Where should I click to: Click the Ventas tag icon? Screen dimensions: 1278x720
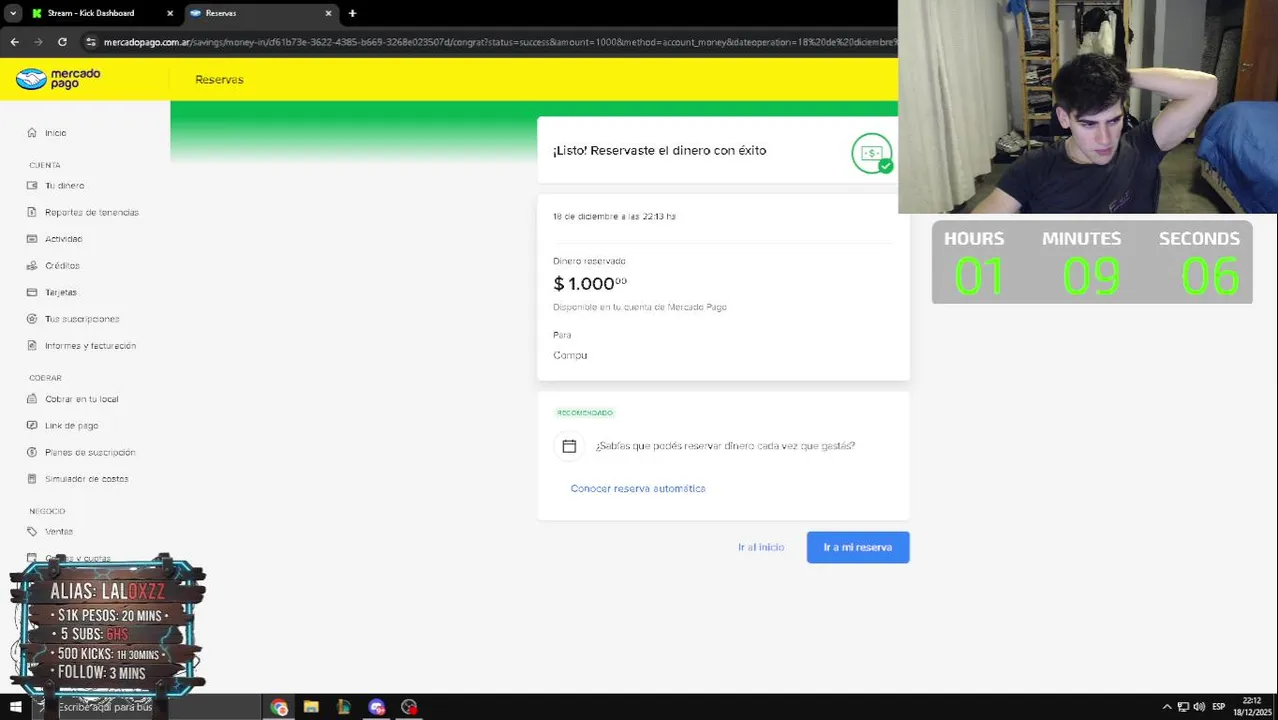[x=32, y=532]
